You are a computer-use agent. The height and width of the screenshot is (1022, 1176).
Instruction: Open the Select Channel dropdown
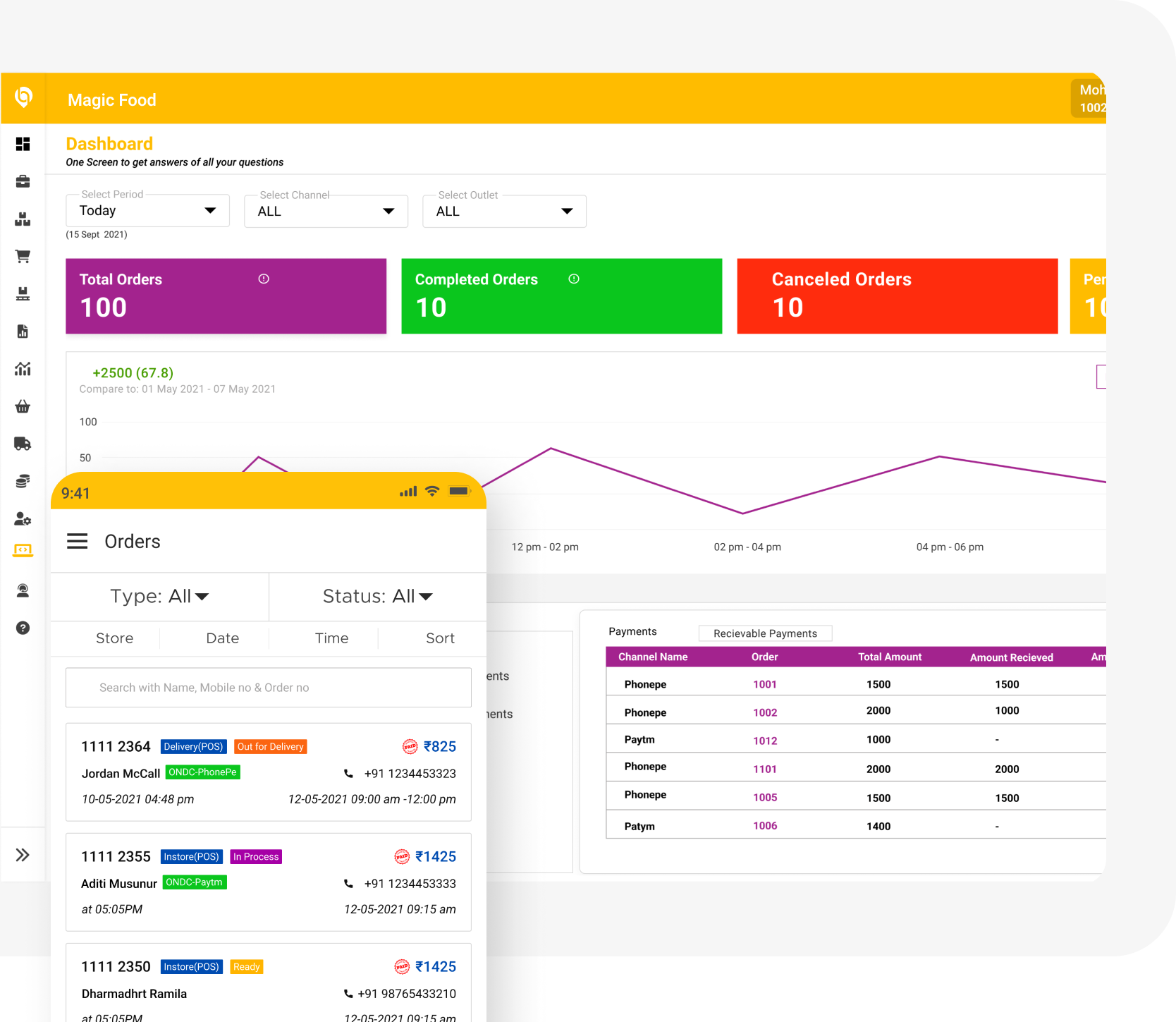[326, 212]
